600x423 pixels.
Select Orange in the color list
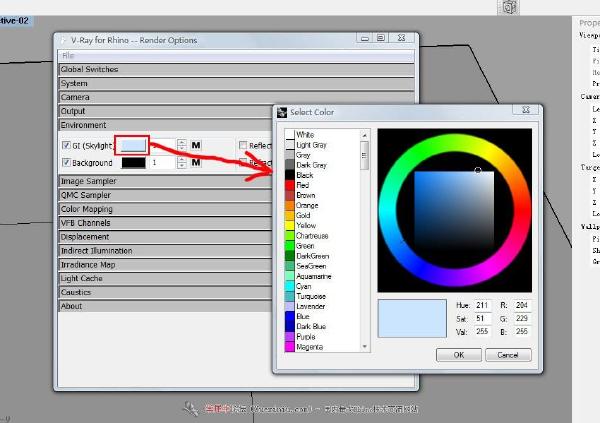point(307,205)
